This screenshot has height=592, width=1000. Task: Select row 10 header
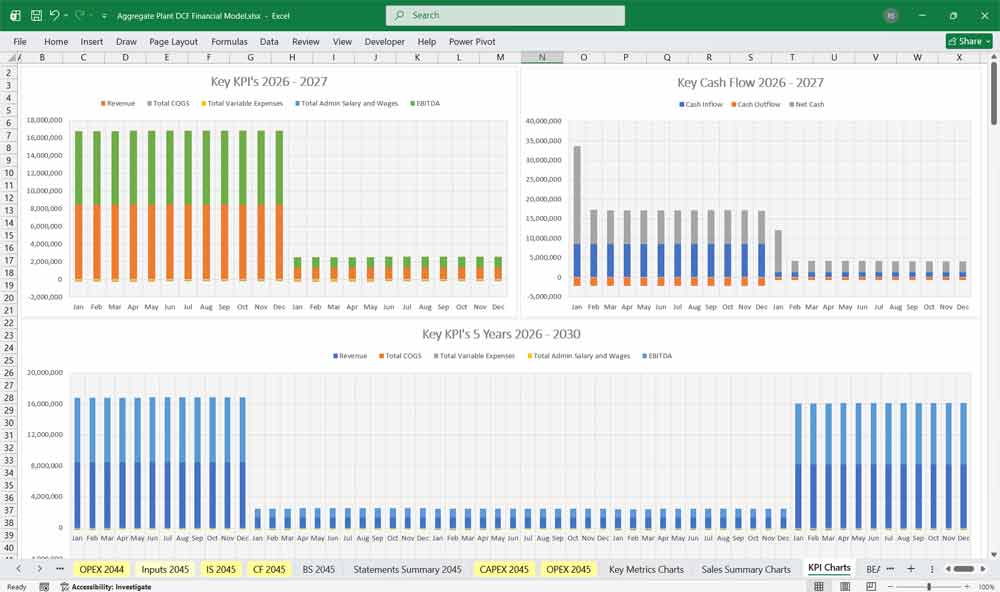9,173
